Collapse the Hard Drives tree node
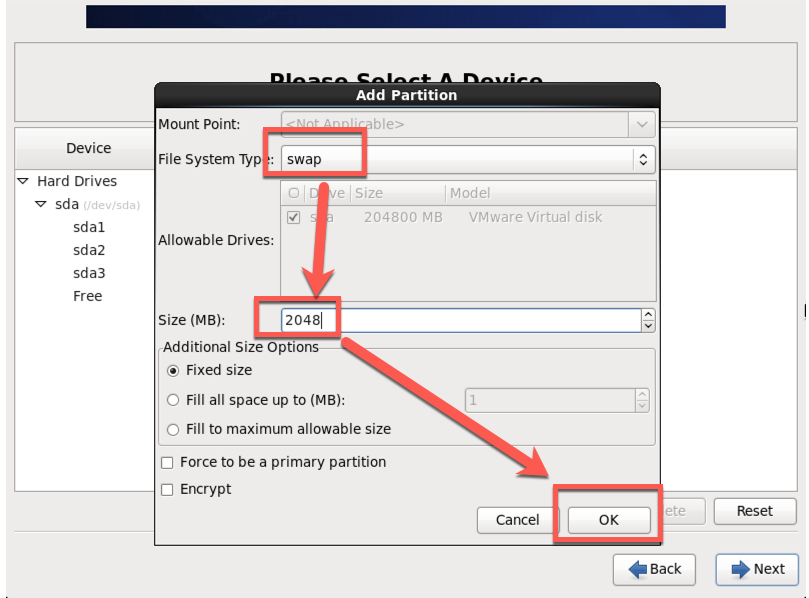 (23, 181)
